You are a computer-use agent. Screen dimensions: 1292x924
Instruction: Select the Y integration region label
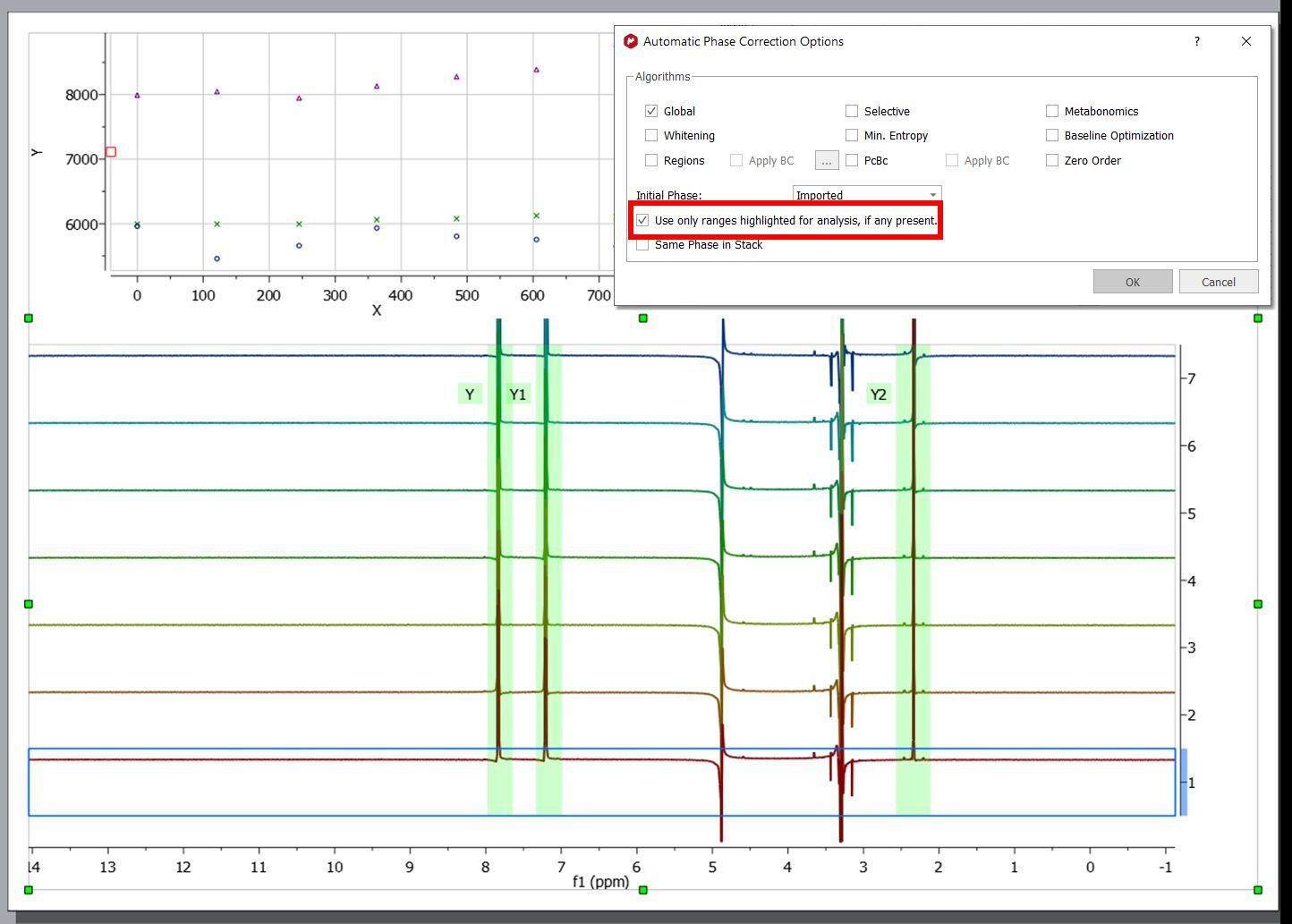470,394
